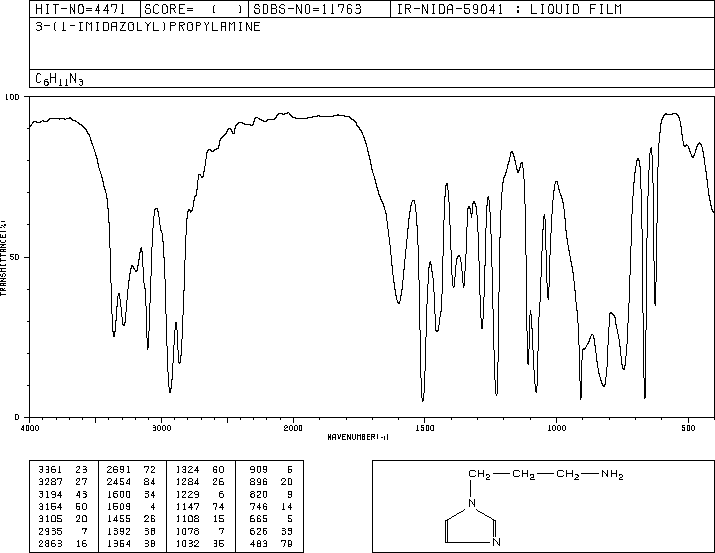Pick the 1229 table value
The width and height of the screenshot is (715, 553).
pos(187,494)
